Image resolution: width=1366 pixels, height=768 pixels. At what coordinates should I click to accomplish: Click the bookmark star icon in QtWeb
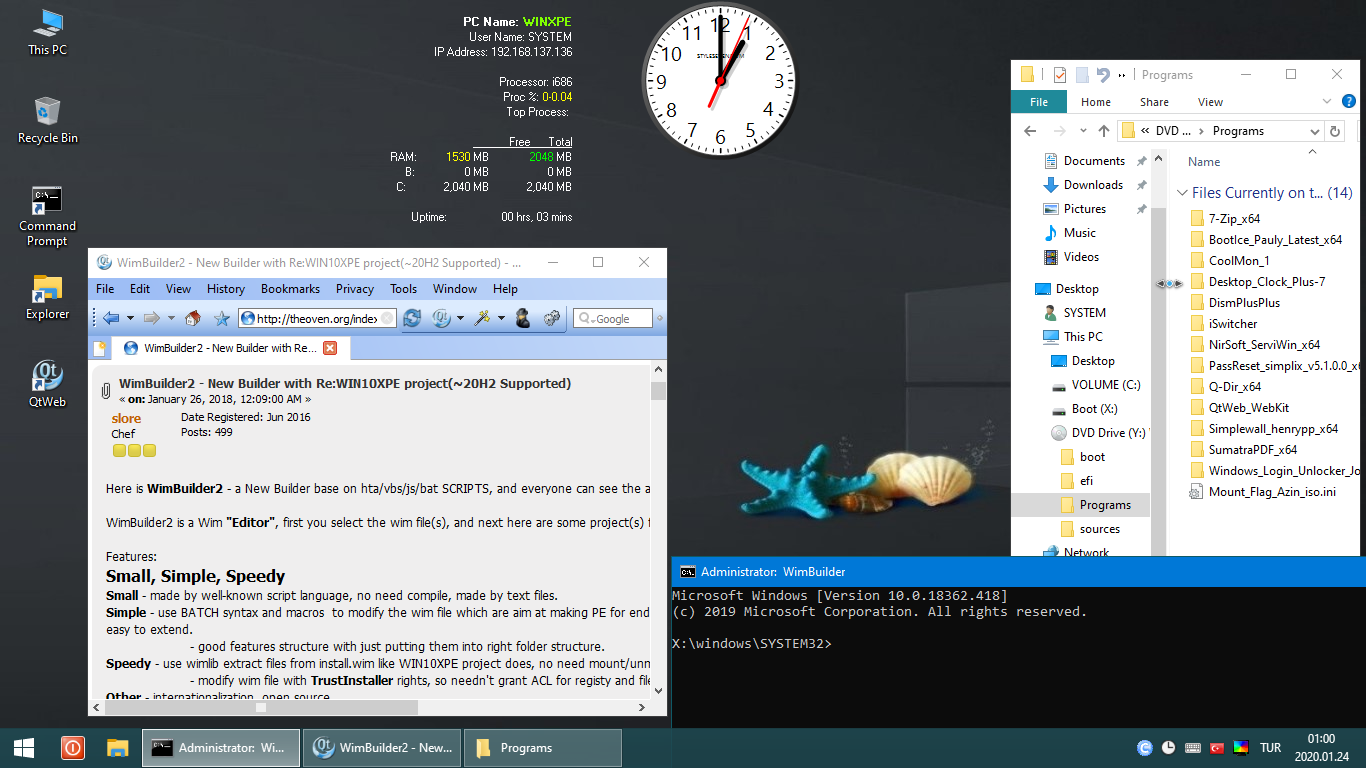[x=222, y=318]
